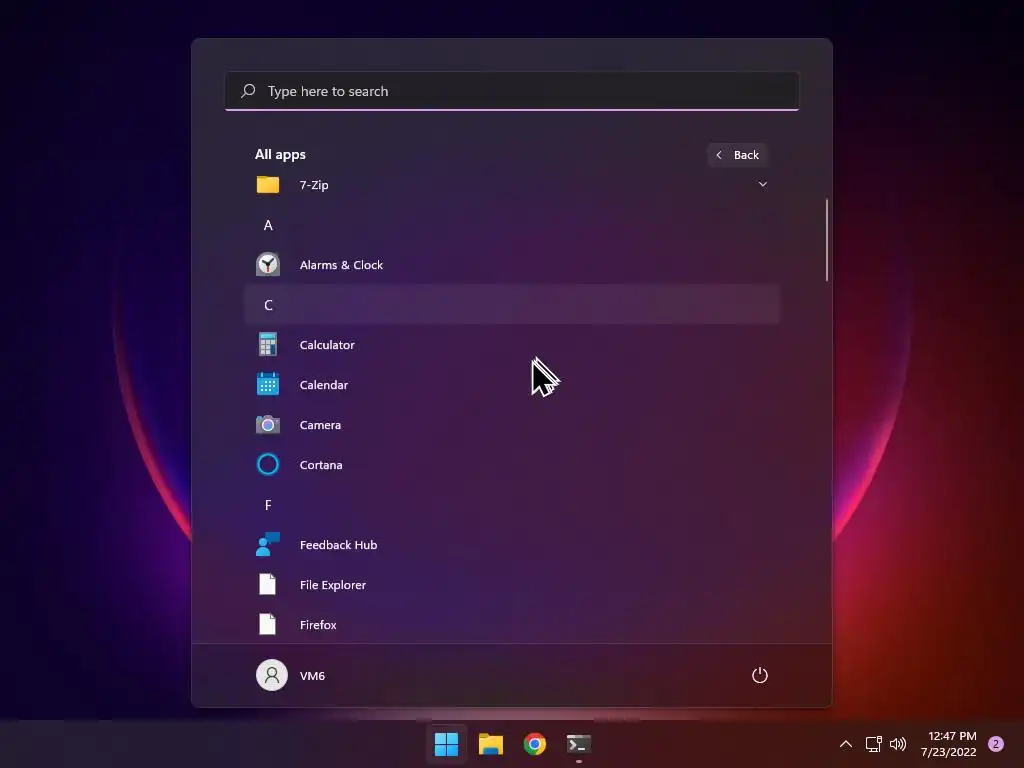Screen dimensions: 1024x768
Task: Select the "Firefox" label text
Action: tap(318, 624)
